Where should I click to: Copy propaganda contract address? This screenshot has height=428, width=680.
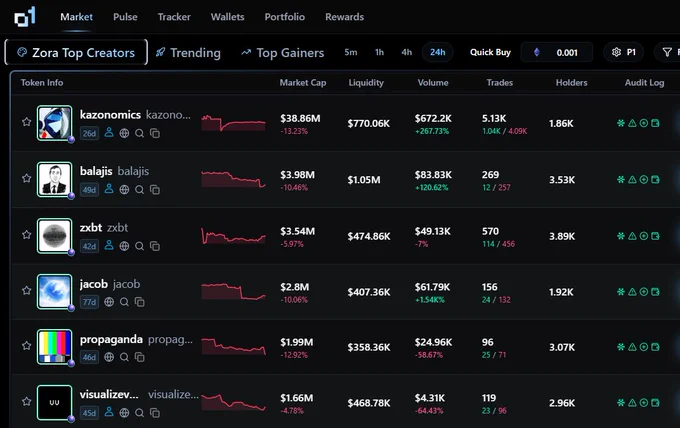[140, 357]
